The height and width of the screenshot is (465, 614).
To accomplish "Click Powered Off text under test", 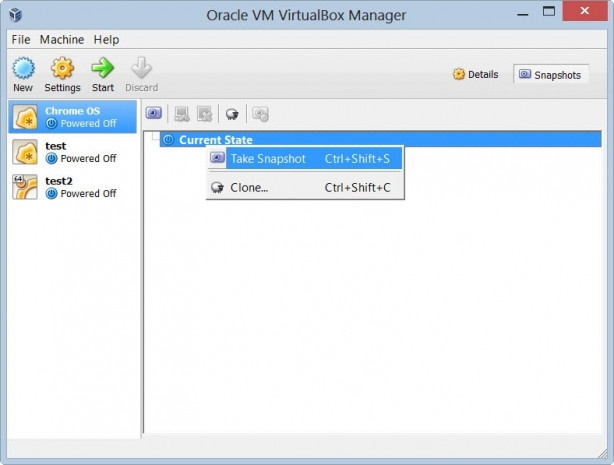I will pos(88,159).
